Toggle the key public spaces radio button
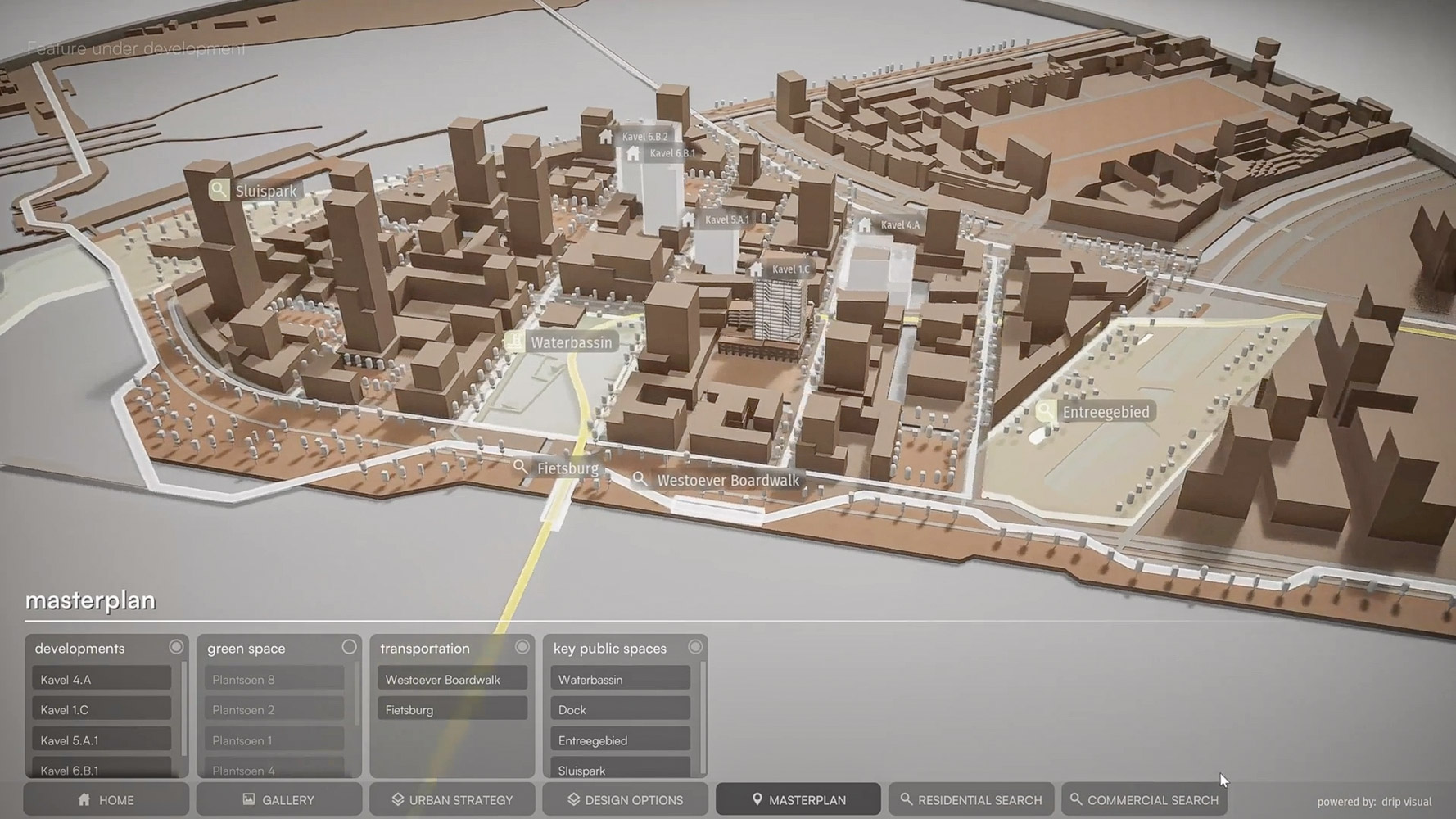Image resolution: width=1456 pixels, height=819 pixels. (695, 647)
